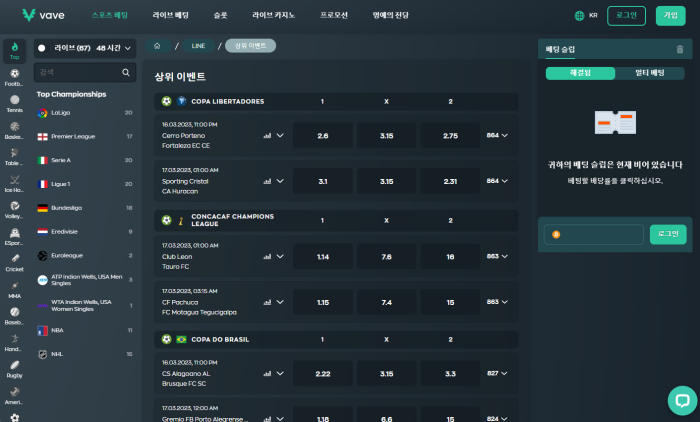Select the Tennis sport icon
Viewport: 700px width, 422px height.
(14, 104)
